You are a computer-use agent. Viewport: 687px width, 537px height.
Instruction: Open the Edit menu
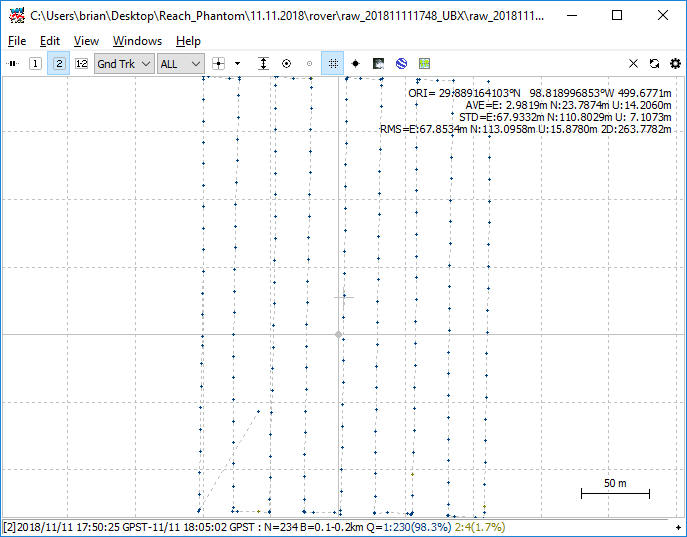[50, 41]
